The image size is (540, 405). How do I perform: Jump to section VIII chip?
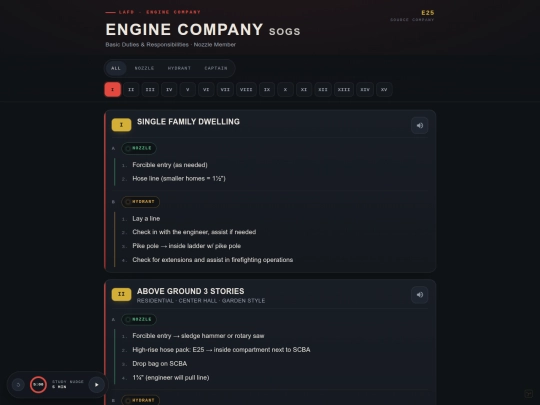point(246,90)
